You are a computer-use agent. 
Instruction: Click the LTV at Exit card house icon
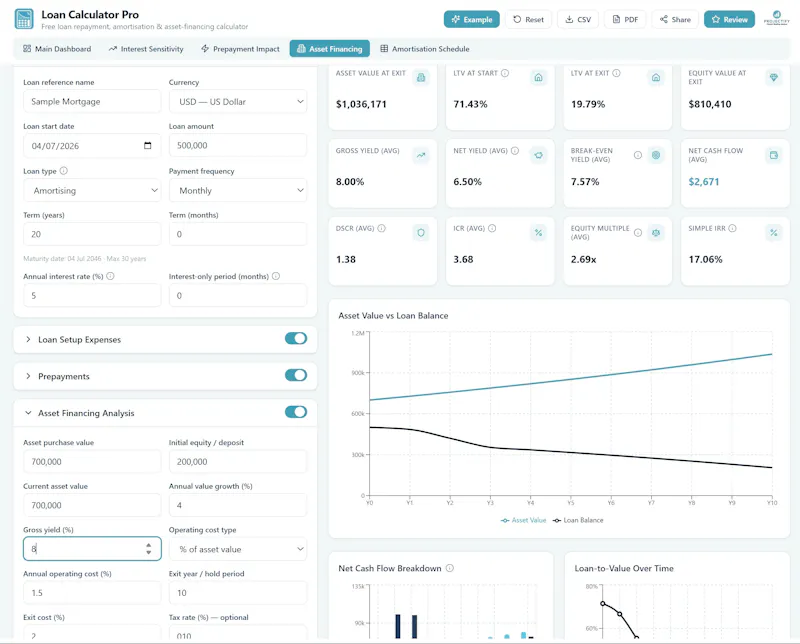coord(656,78)
